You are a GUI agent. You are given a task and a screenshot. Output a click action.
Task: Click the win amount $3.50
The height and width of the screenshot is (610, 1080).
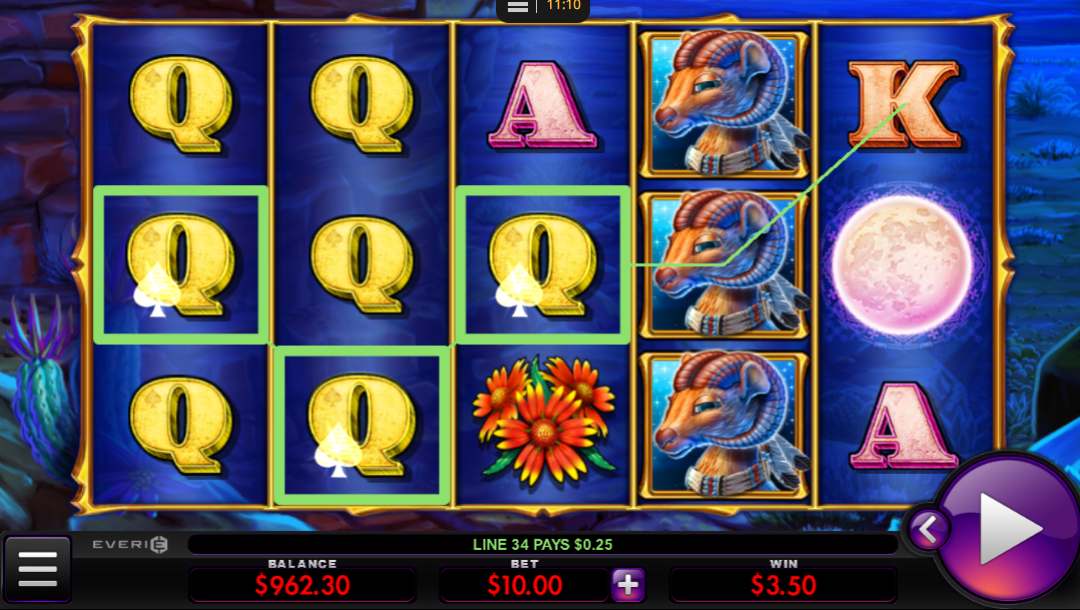(x=783, y=585)
